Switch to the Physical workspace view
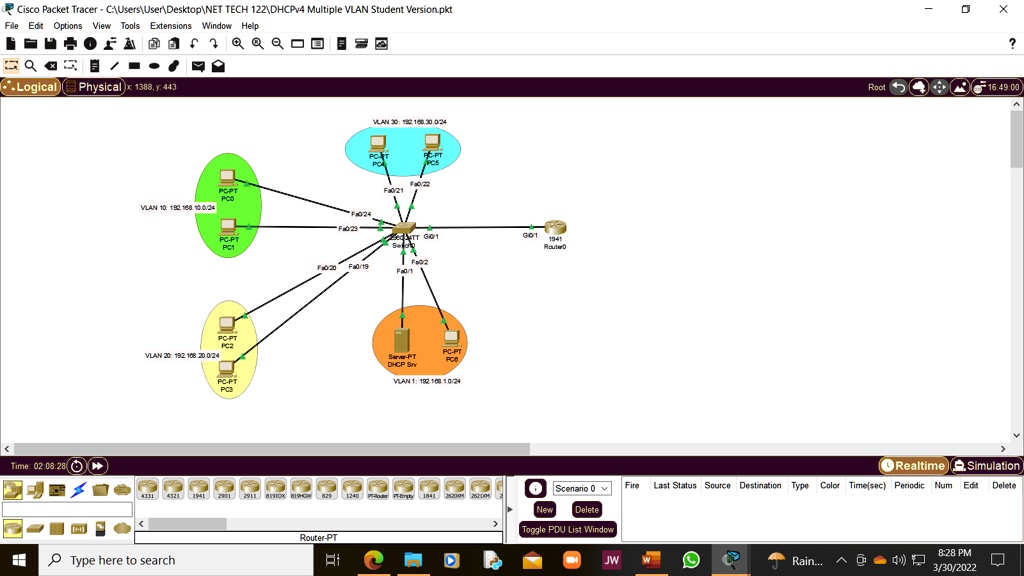This screenshot has width=1024, height=576. click(x=93, y=86)
